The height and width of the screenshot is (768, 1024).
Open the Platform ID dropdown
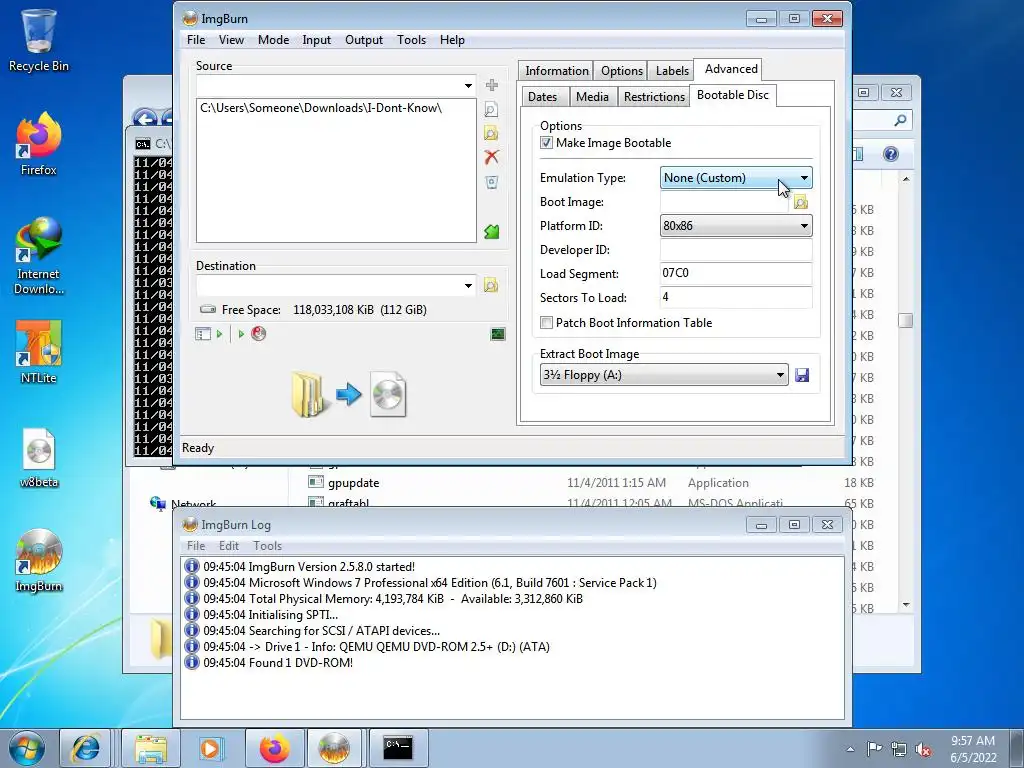[x=736, y=226]
